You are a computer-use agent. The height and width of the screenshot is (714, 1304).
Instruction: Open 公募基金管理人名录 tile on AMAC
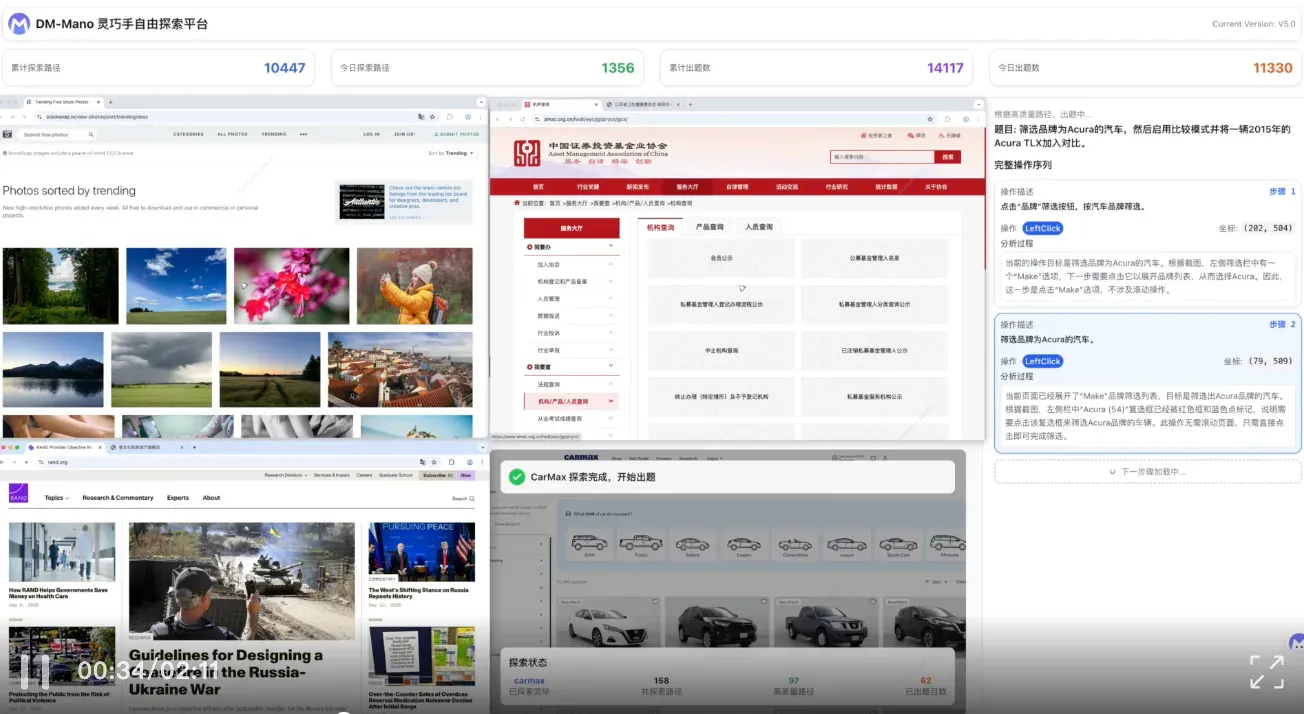coord(874,258)
